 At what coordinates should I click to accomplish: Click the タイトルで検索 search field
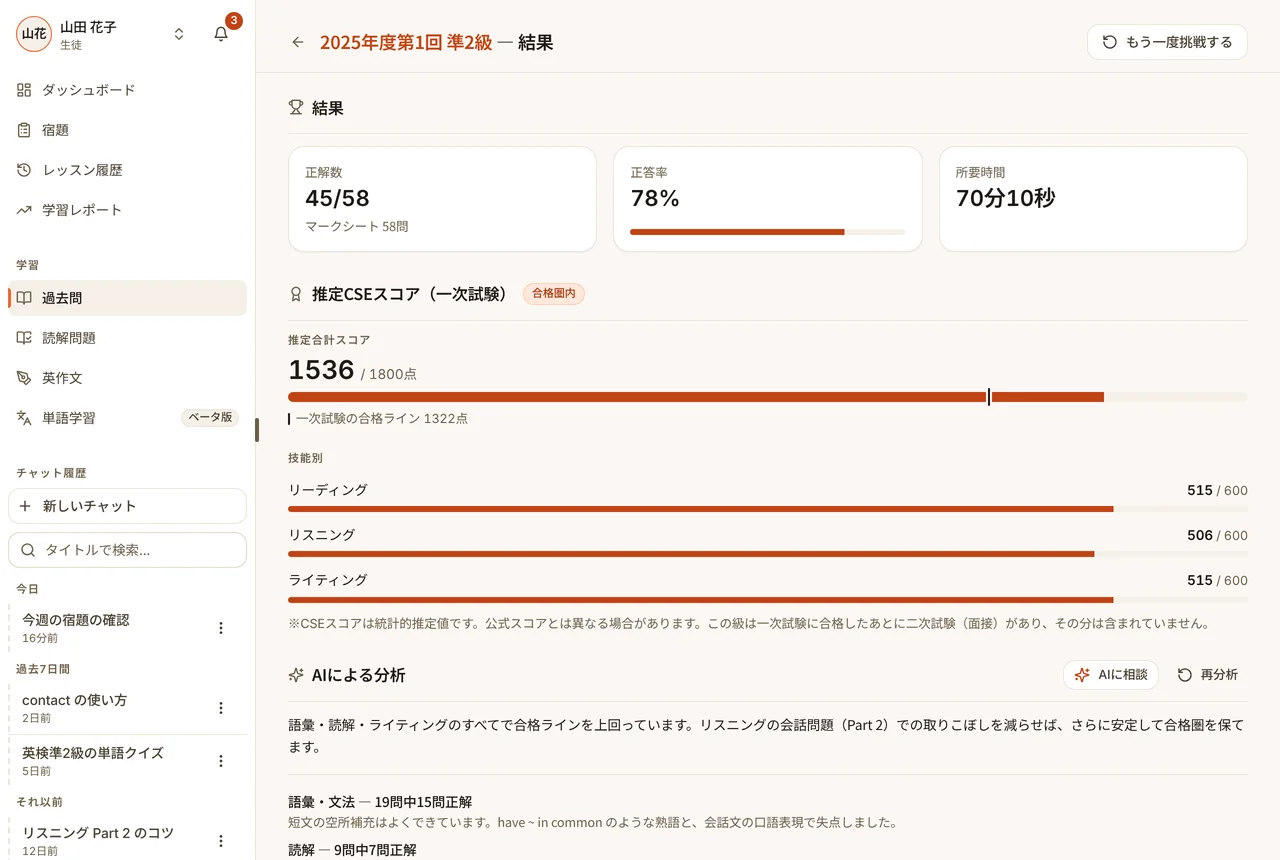pos(127,550)
